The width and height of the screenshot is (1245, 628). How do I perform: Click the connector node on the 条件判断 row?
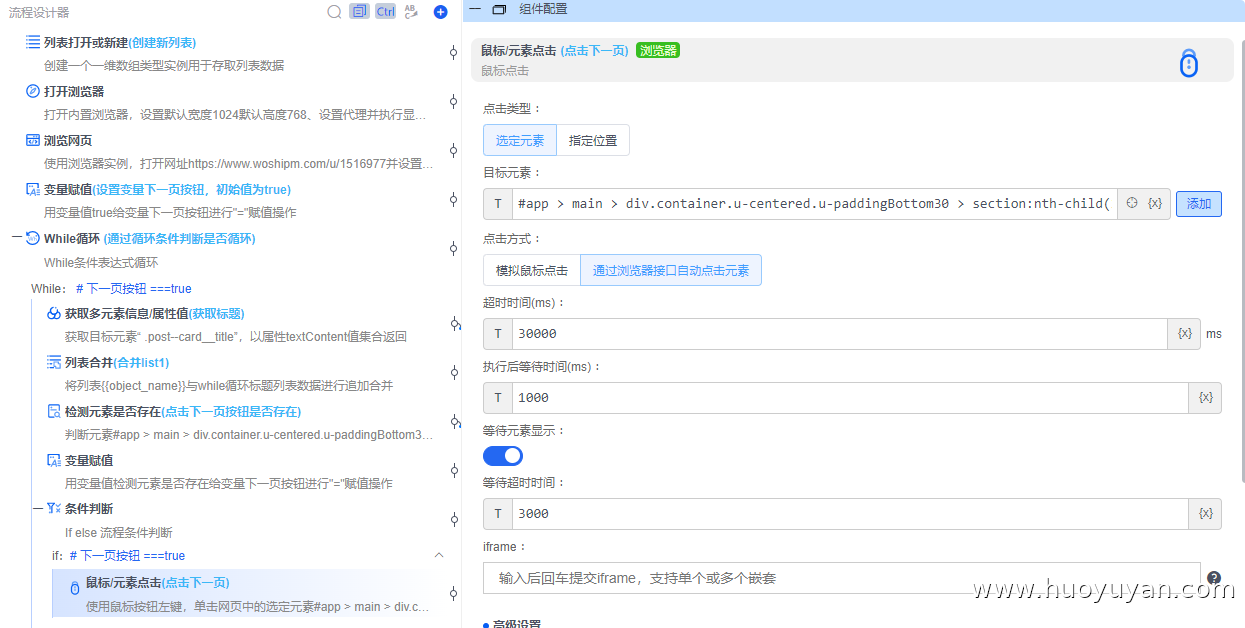[454, 519]
